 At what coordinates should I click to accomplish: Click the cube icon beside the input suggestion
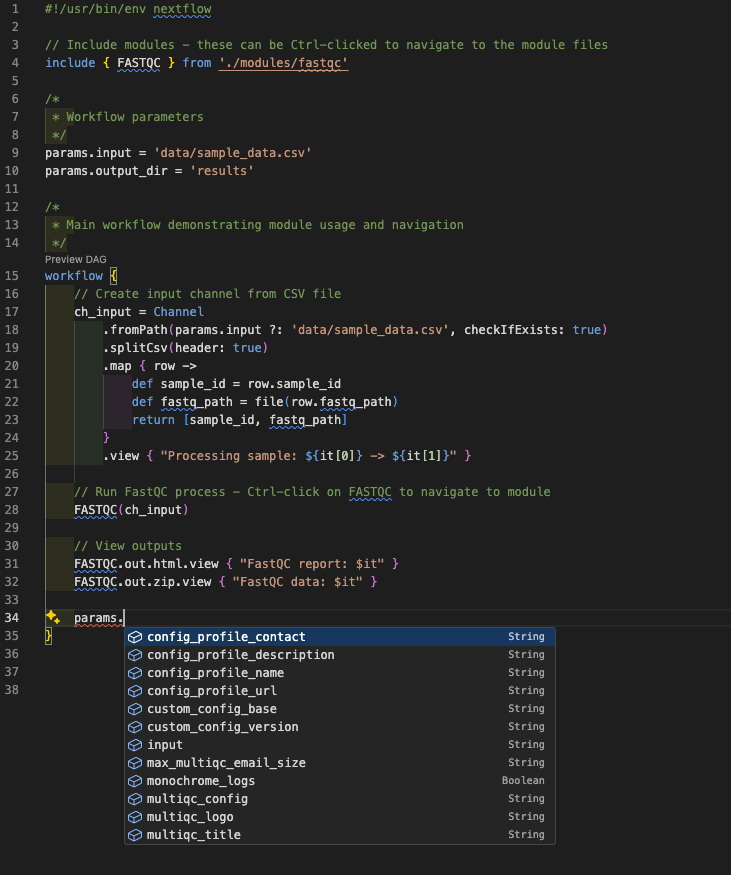pos(135,745)
